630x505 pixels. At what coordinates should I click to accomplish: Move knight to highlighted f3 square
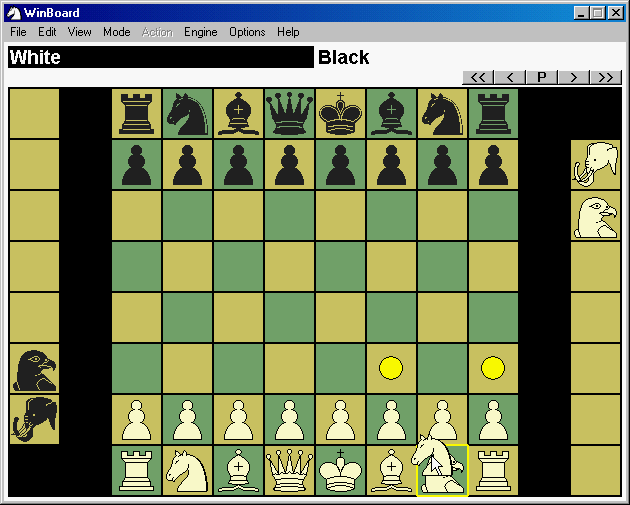coord(391,368)
